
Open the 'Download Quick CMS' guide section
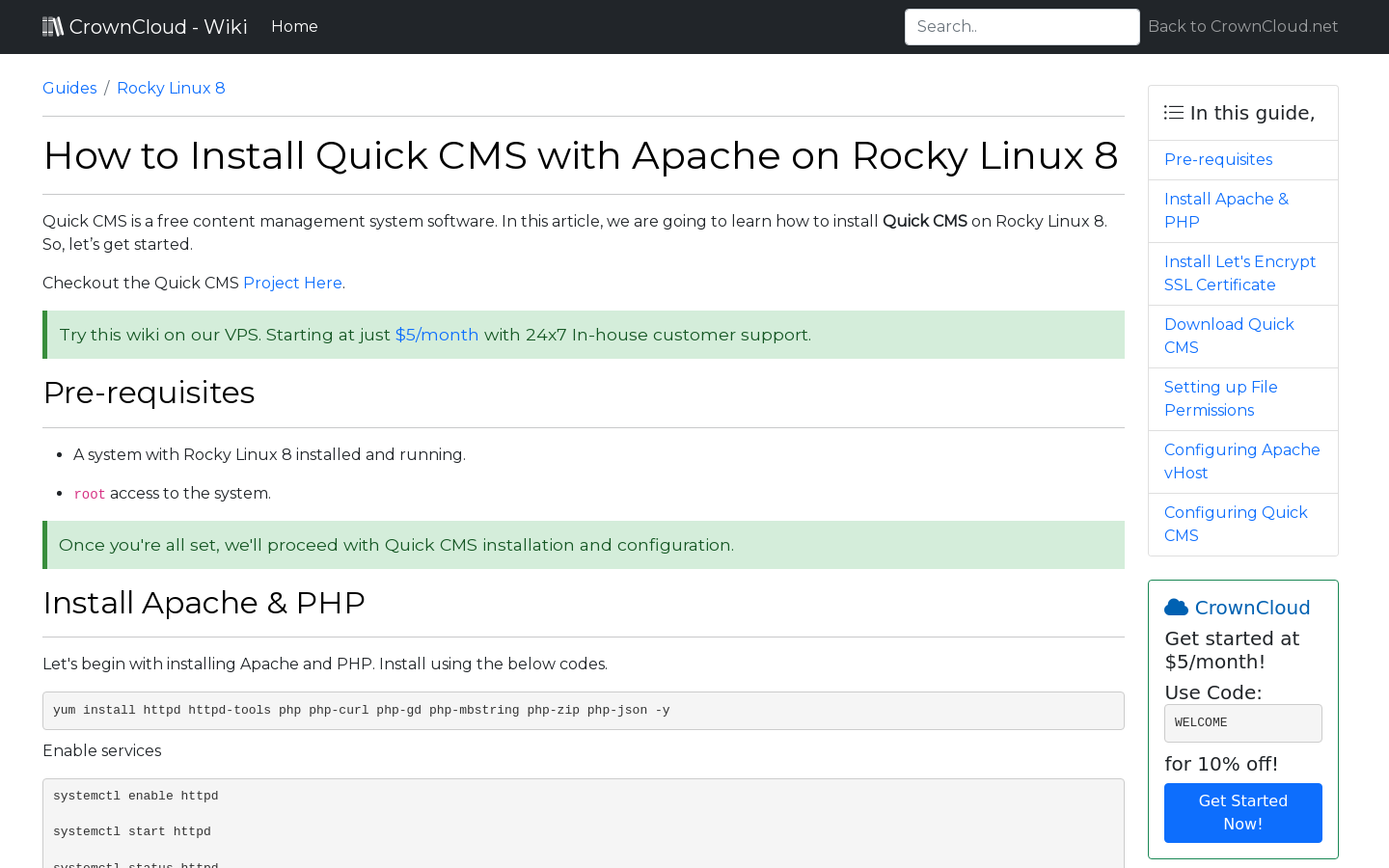click(1229, 336)
